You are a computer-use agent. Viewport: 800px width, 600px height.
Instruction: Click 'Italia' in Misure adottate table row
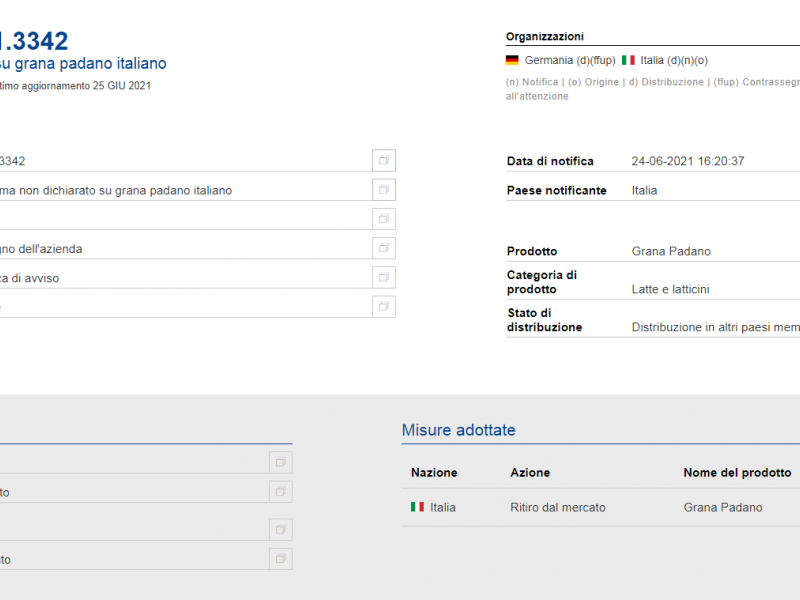coord(443,507)
